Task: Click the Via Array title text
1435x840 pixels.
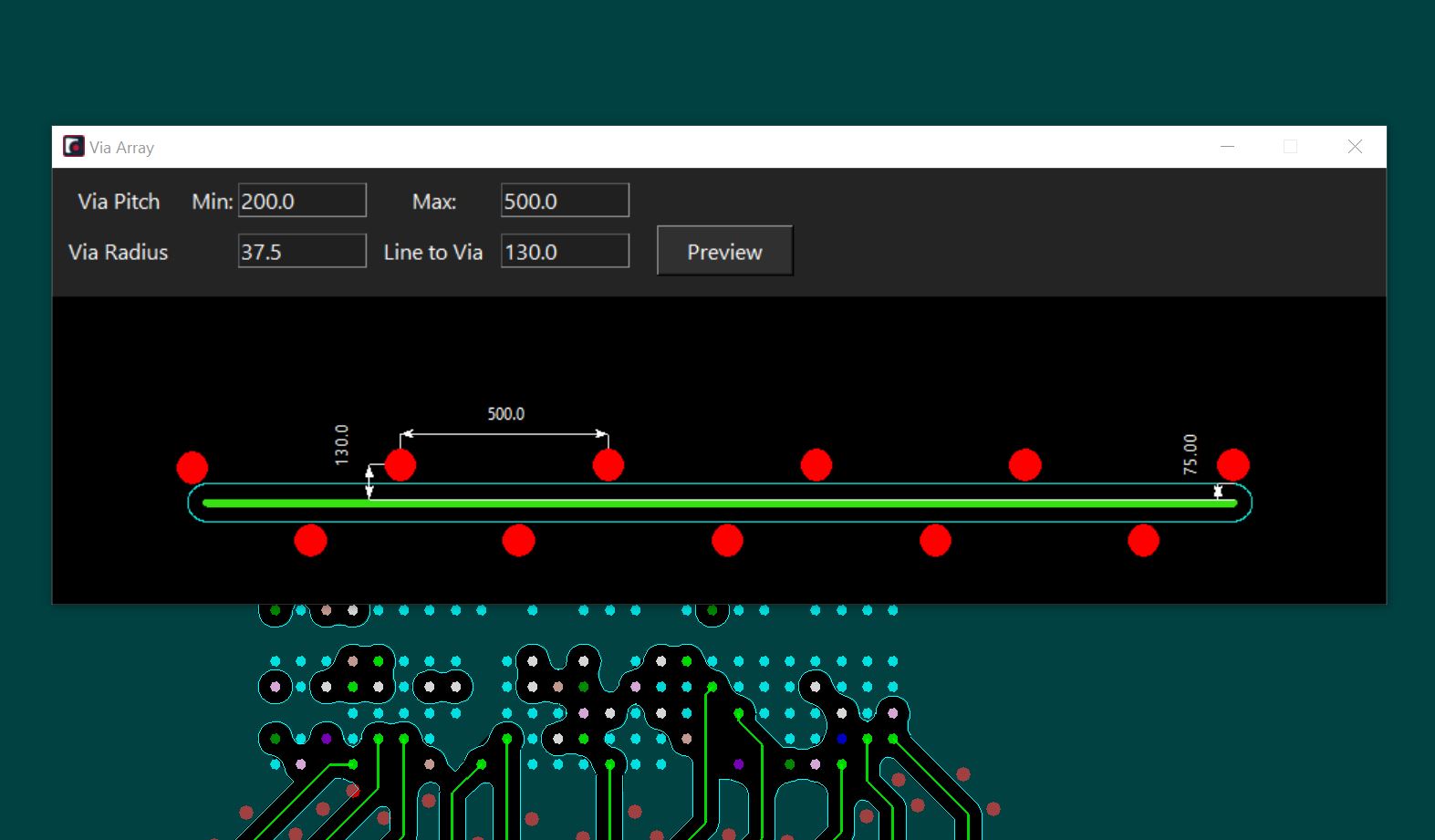Action: tap(121, 148)
